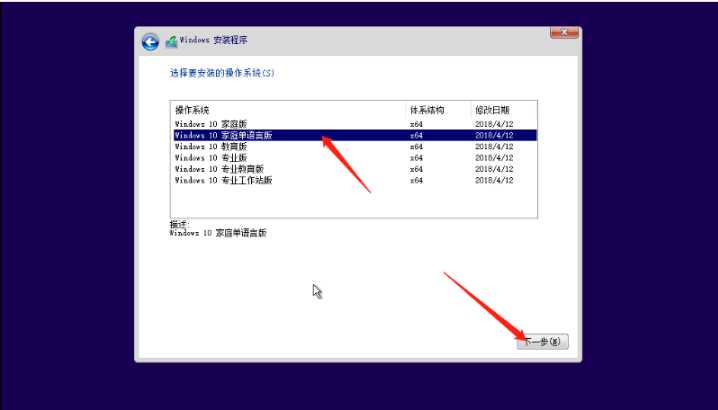This screenshot has height=410, width=718.
Task: Click x64 in the 专业版 row
Action: (x=416, y=158)
